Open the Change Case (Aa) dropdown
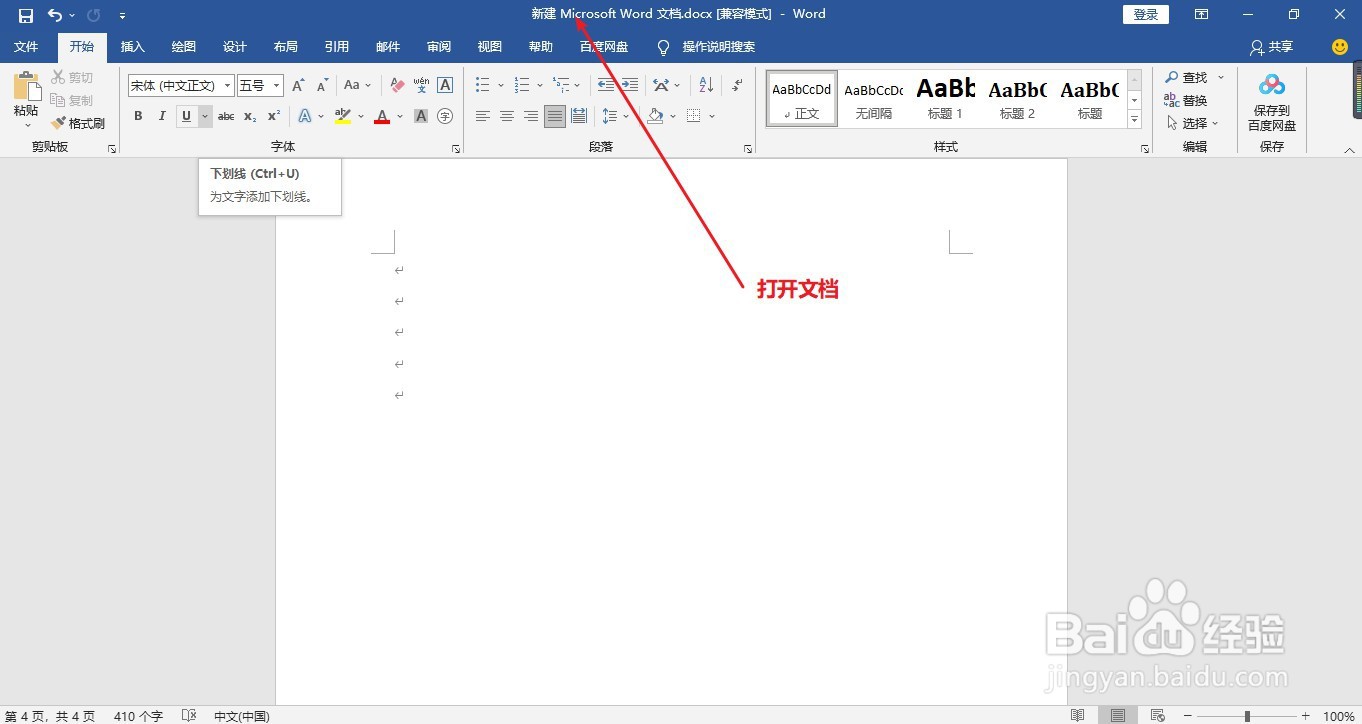 click(357, 86)
